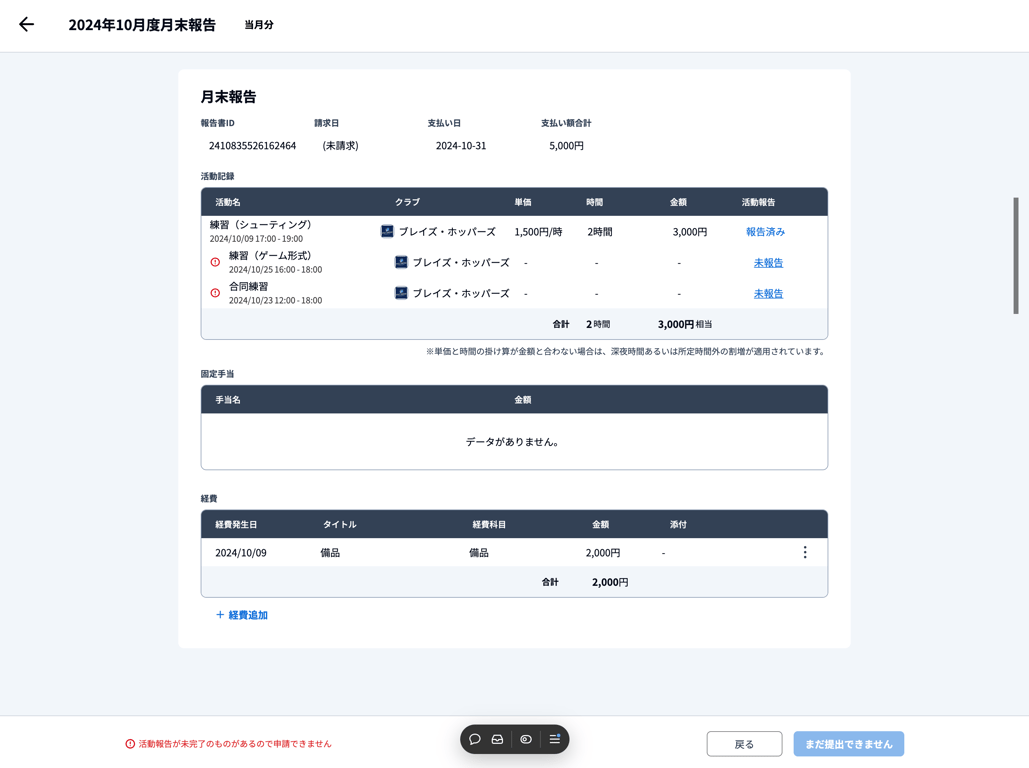
Task: Click 未報告 link for 練習（ゲーム形式）
Action: pos(768,263)
